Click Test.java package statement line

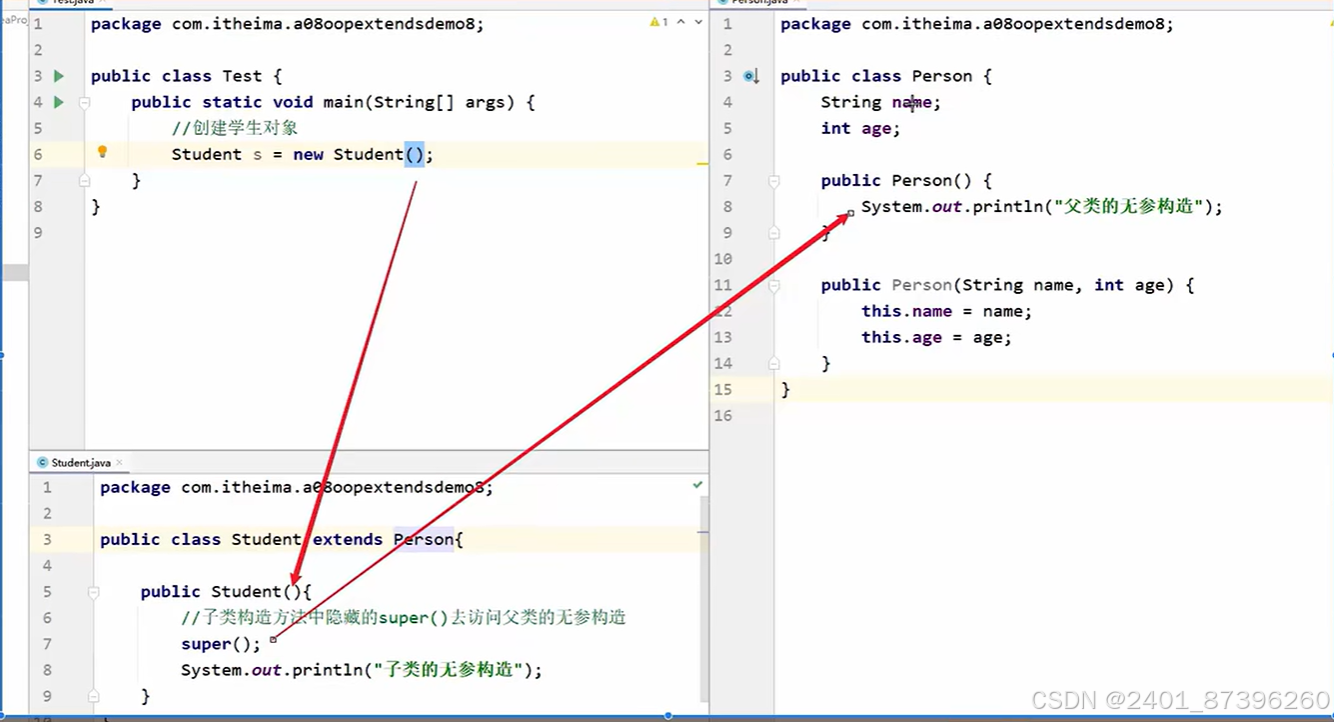(x=287, y=24)
